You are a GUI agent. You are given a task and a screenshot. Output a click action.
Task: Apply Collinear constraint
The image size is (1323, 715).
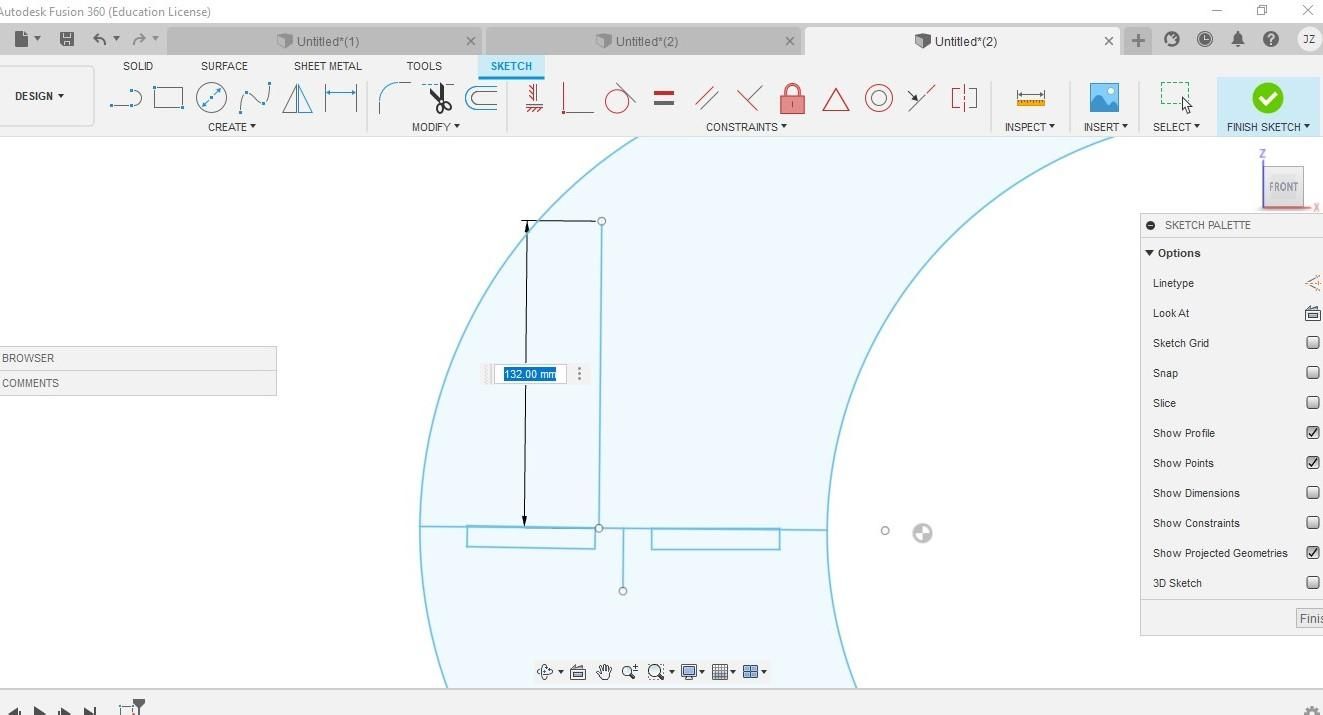coord(921,98)
